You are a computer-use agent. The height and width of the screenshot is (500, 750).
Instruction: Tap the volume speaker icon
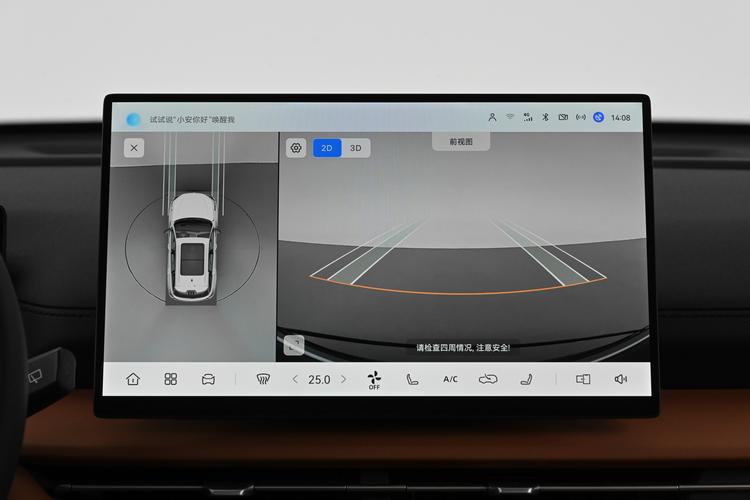click(621, 379)
